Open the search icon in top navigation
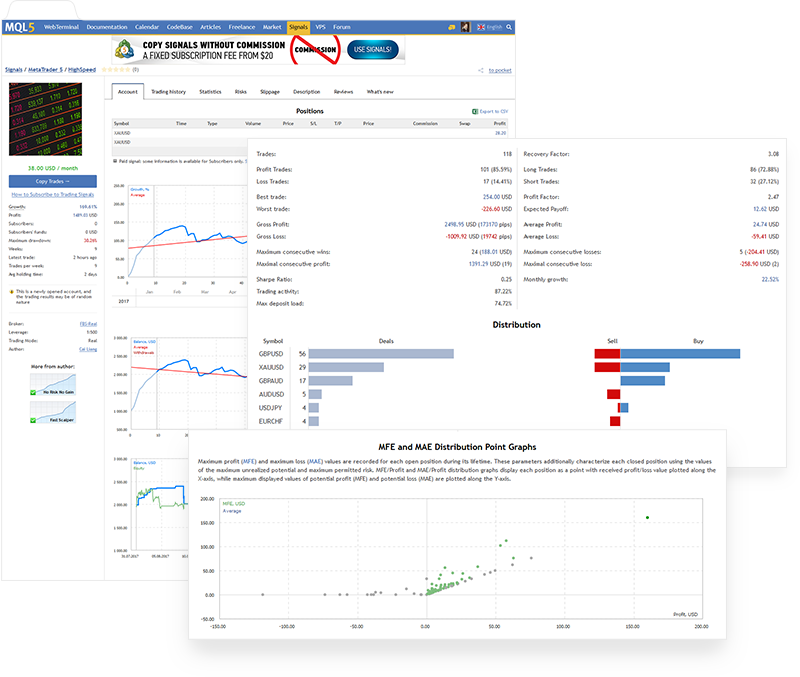The width and height of the screenshot is (800, 677). 508,27
